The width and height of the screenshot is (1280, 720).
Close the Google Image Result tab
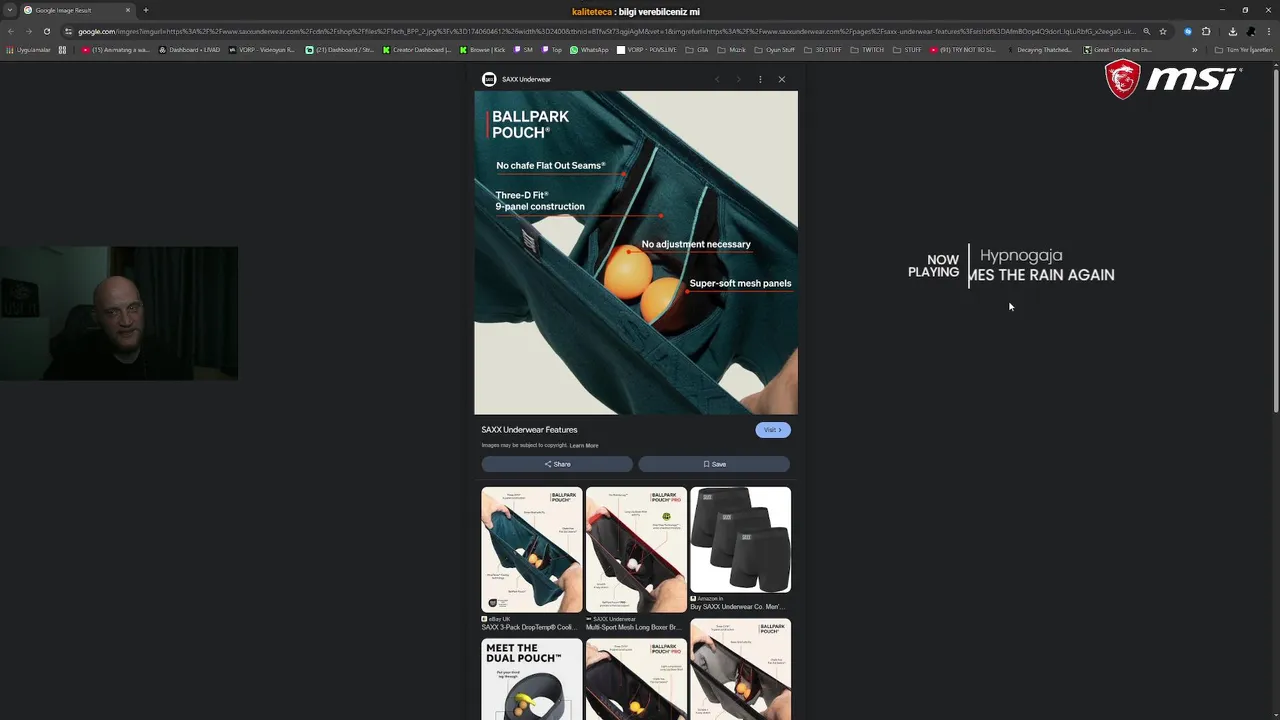coord(127,10)
